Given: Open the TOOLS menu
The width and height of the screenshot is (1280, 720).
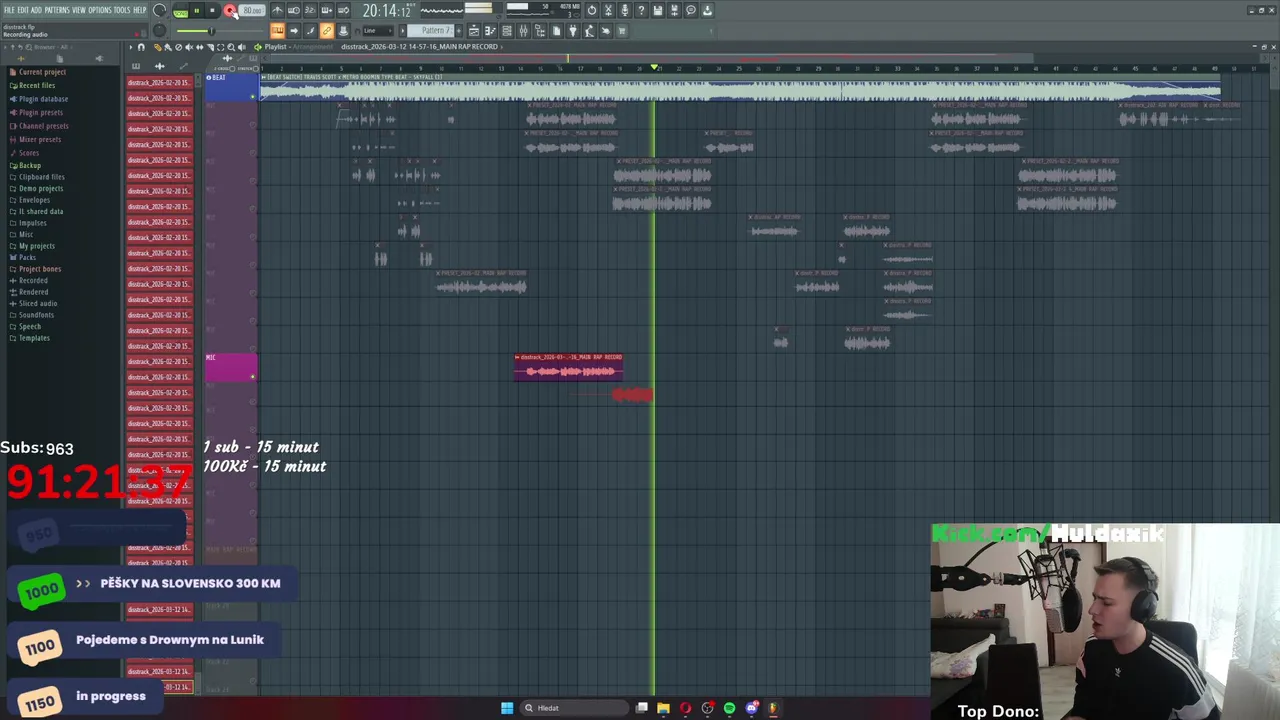Looking at the screenshot, I should click(x=122, y=10).
